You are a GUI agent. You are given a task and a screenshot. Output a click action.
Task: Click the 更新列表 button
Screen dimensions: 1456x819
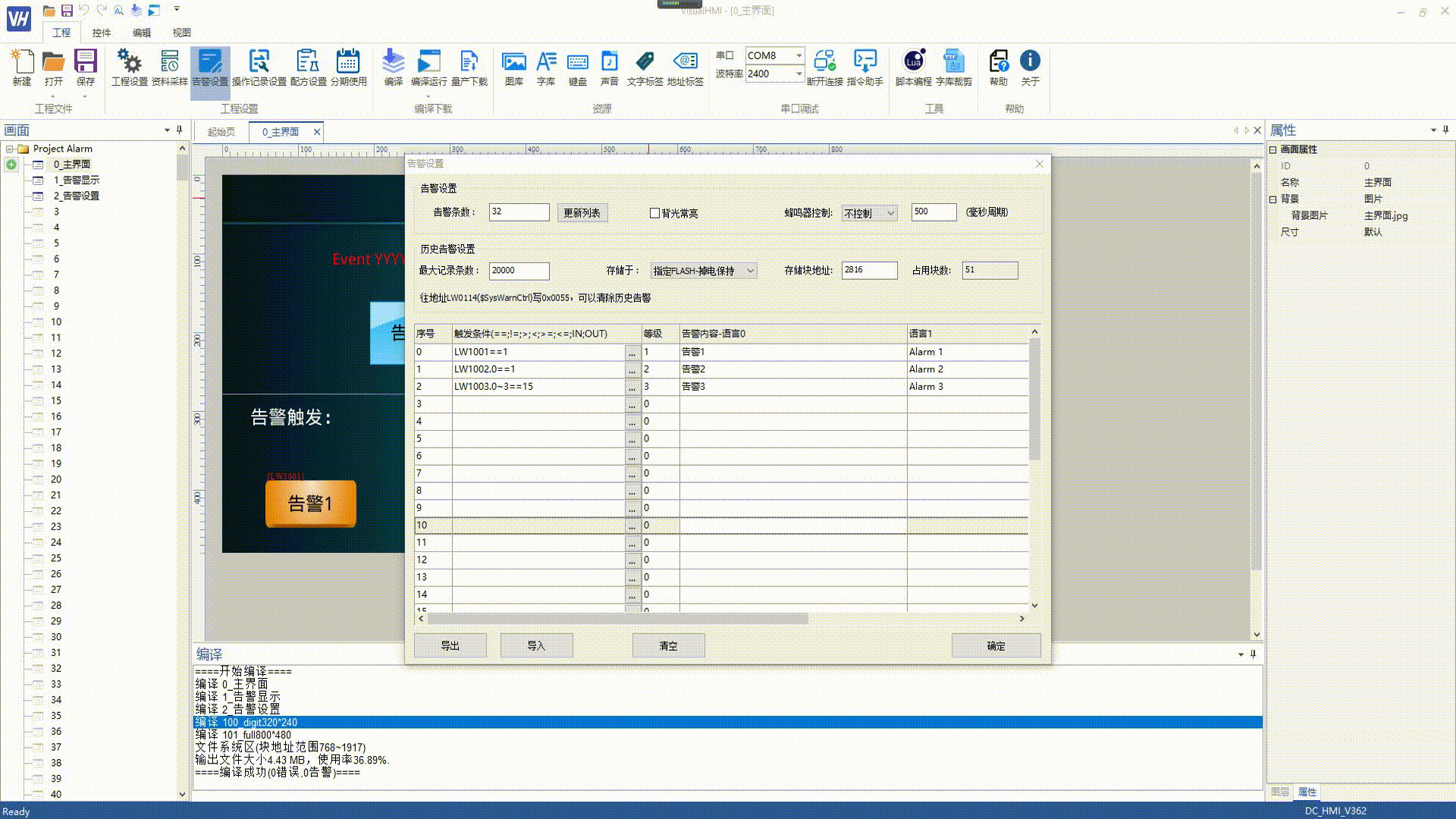(x=582, y=213)
